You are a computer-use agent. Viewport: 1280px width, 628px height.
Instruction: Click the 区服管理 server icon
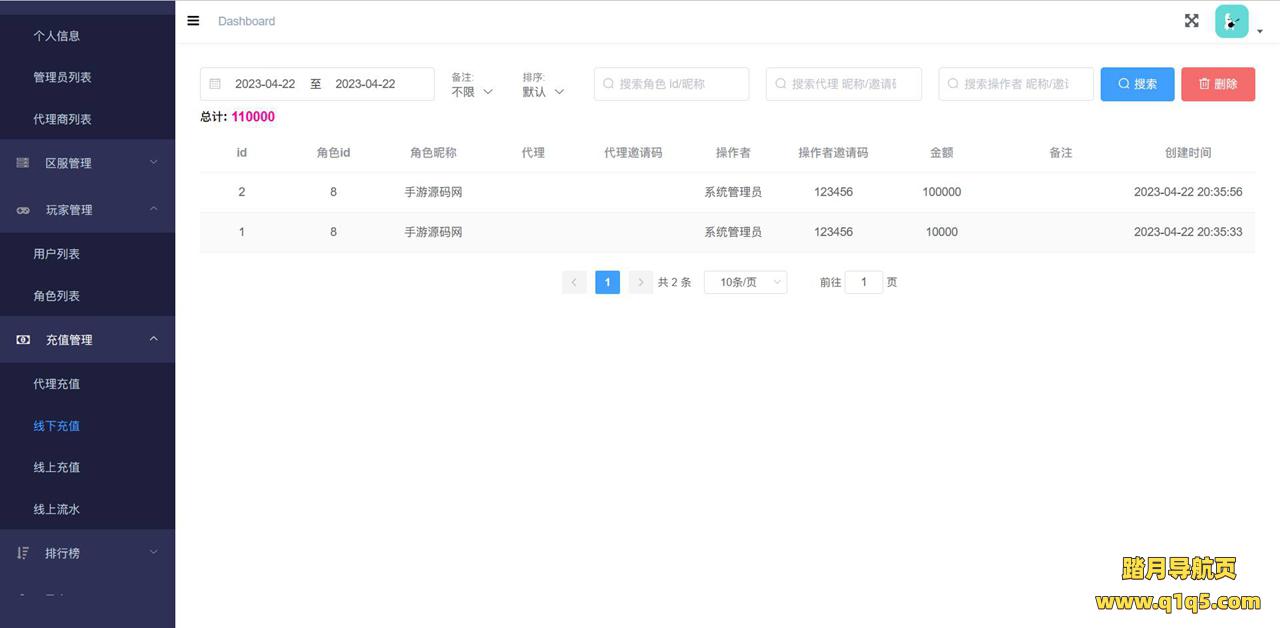[23, 163]
